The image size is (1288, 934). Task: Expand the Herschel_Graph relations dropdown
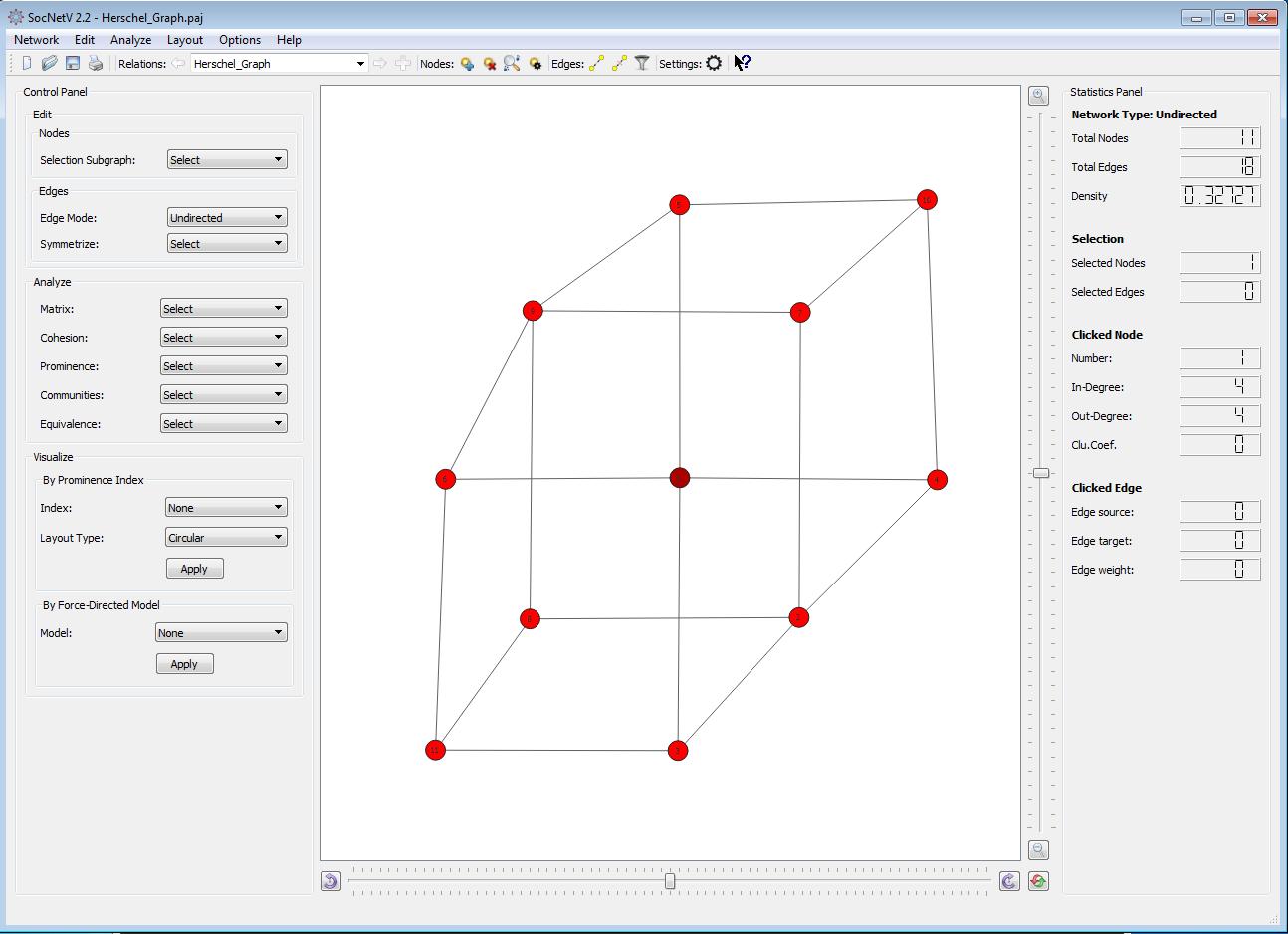point(279,63)
